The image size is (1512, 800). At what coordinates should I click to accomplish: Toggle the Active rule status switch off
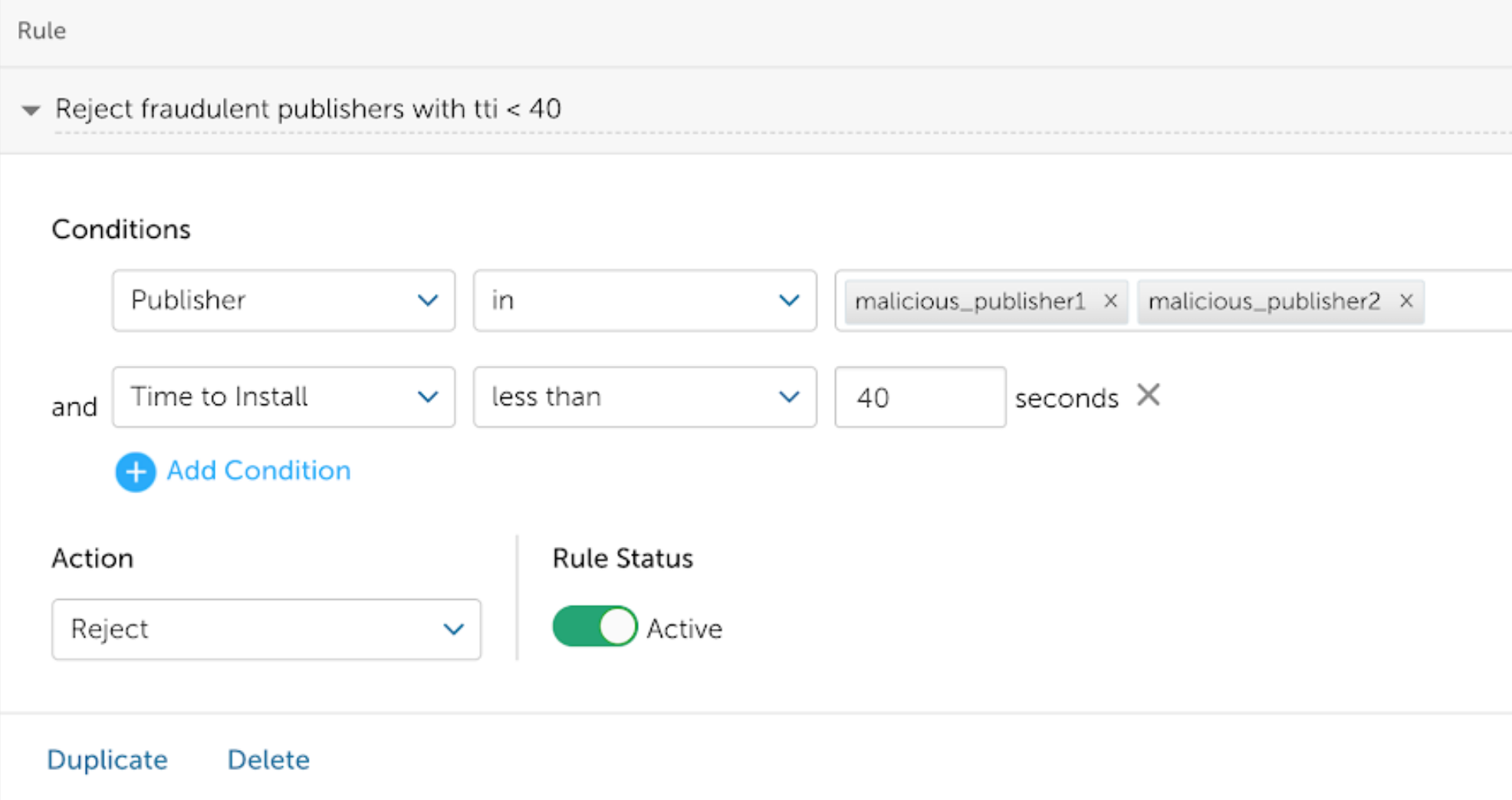tap(594, 627)
